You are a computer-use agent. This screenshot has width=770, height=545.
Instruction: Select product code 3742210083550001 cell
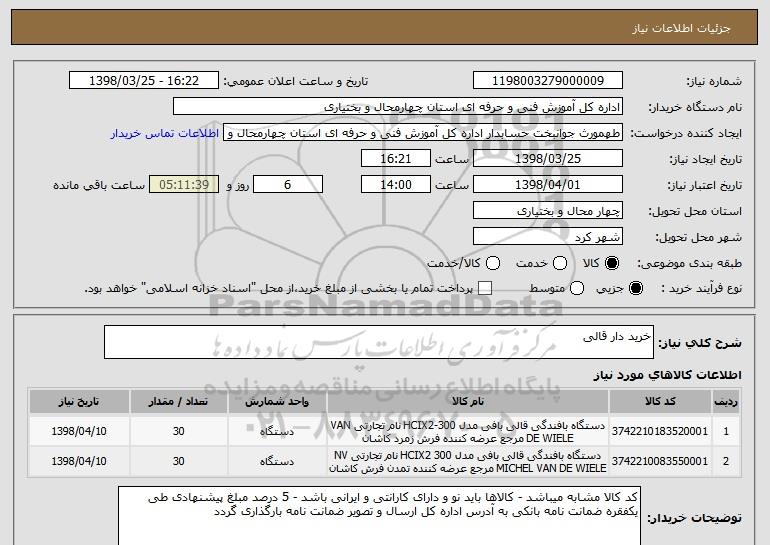pyautogui.click(x=660, y=462)
